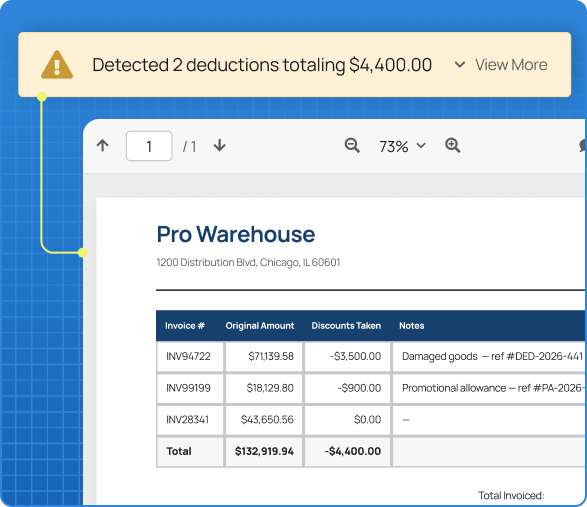The image size is (587, 507).
Task: Click the Promotional allowance note cell
Action: tap(489, 388)
